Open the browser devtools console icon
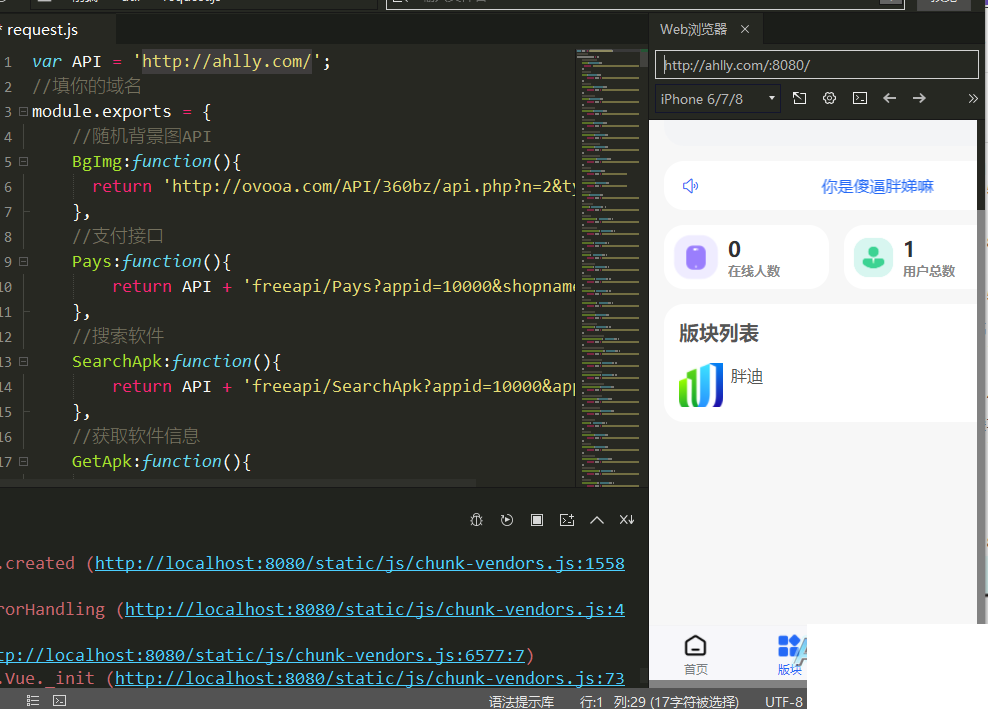This screenshot has width=988, height=709. coord(859,98)
